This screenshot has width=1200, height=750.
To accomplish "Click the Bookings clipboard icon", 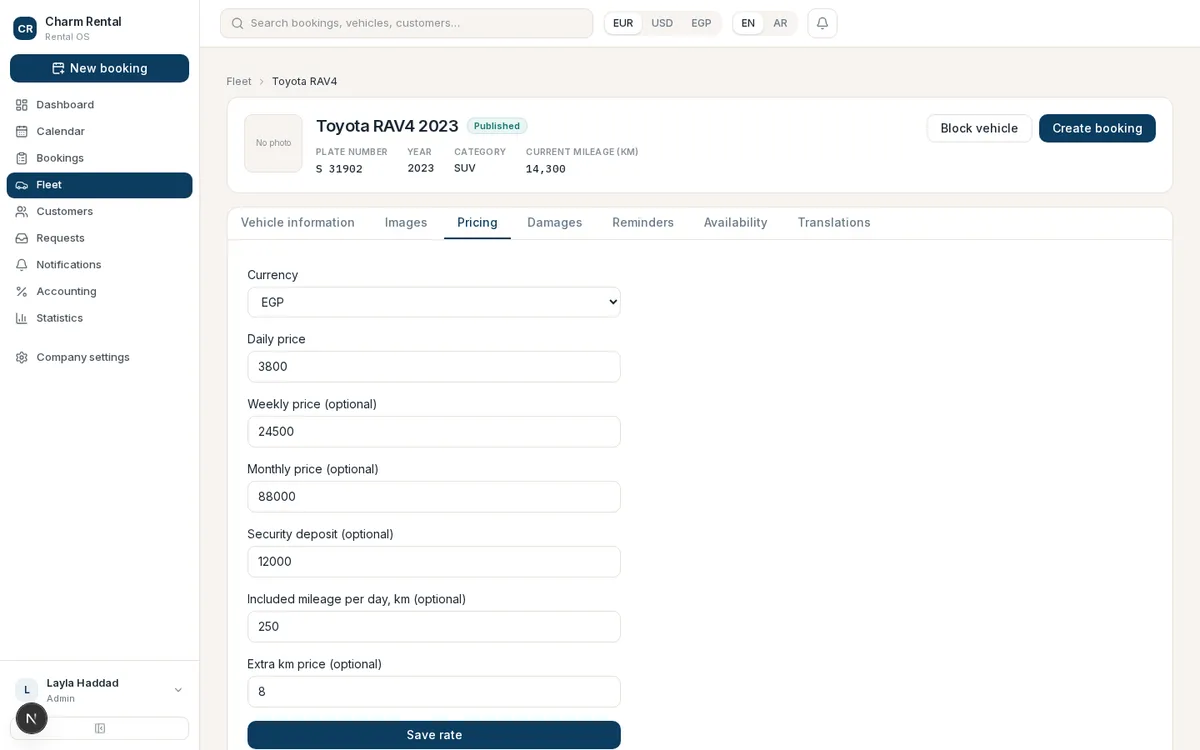I will point(22,158).
